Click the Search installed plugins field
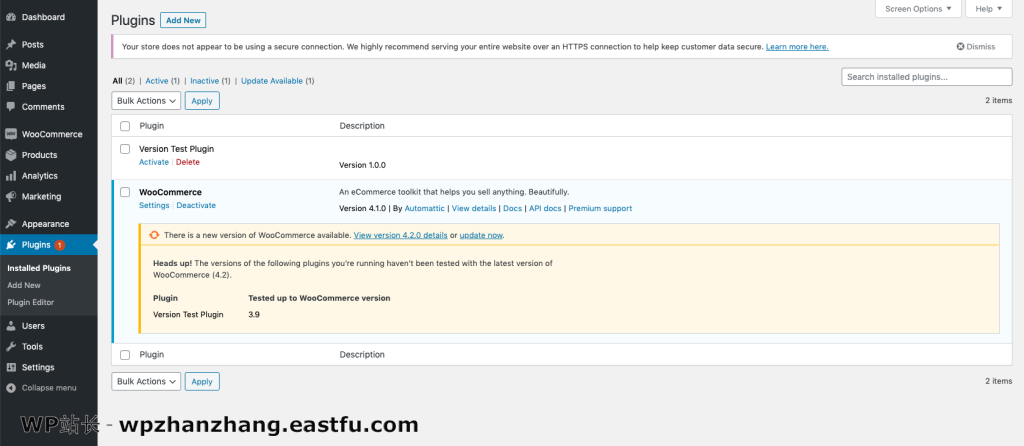 (x=927, y=76)
